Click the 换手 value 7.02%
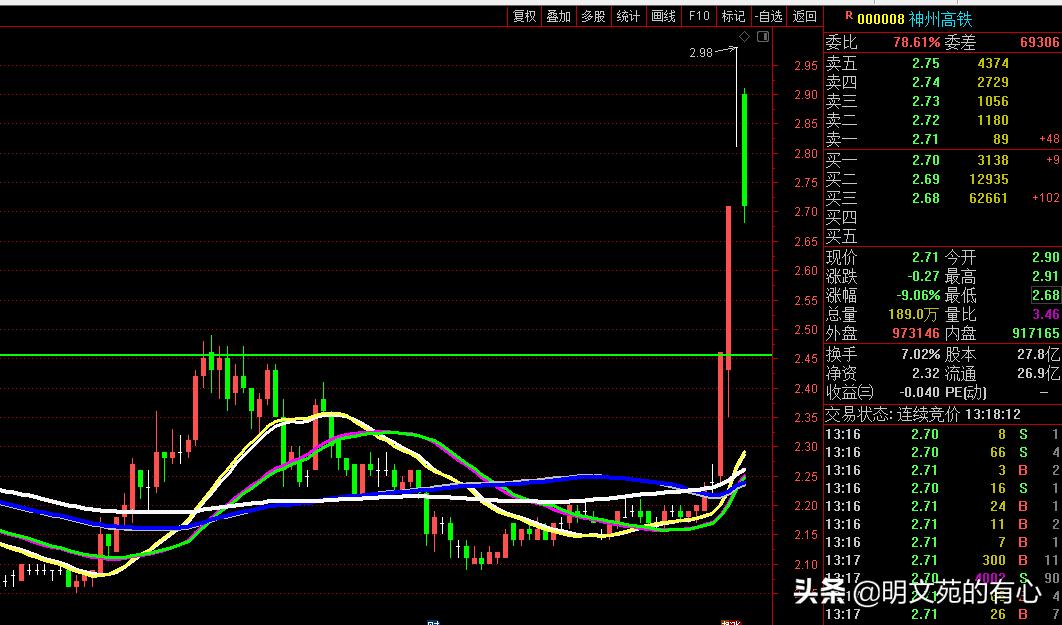1062x625 pixels. (x=920, y=354)
